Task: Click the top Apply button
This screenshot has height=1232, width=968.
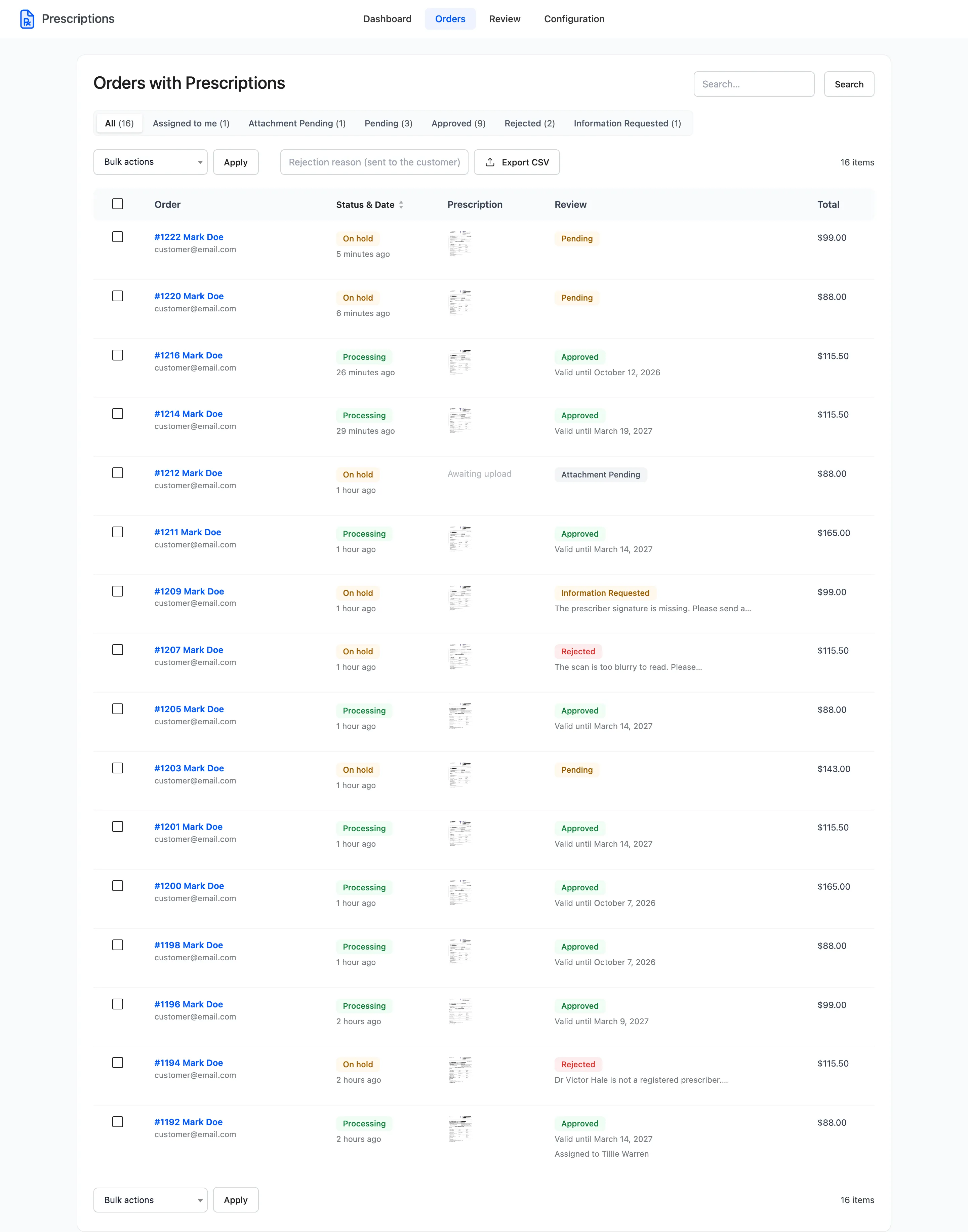Action: coord(236,162)
